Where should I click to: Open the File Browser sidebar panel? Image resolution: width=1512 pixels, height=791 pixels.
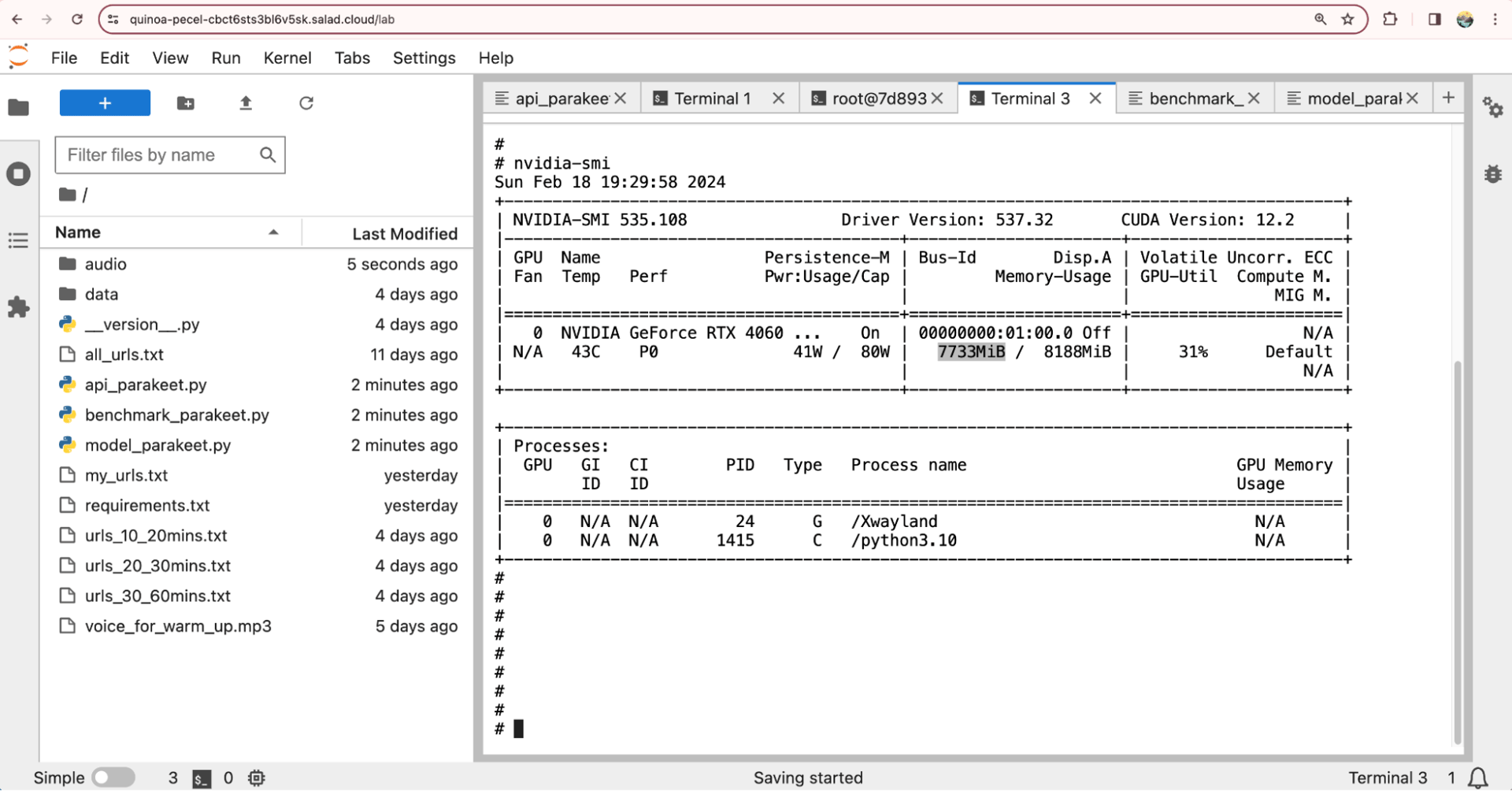tap(19, 107)
